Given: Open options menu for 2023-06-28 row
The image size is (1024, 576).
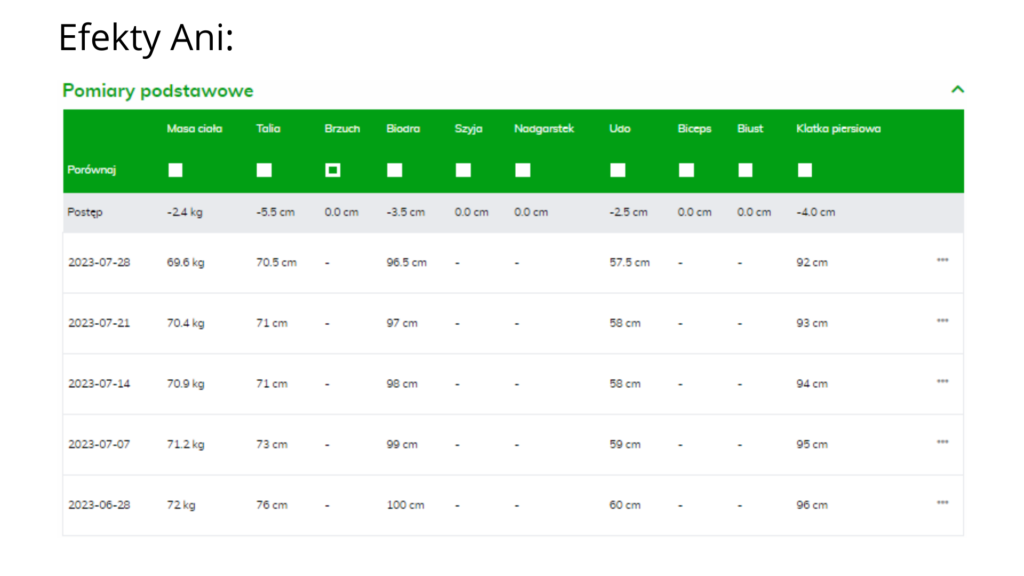Looking at the screenshot, I should pyautogui.click(x=942, y=504).
